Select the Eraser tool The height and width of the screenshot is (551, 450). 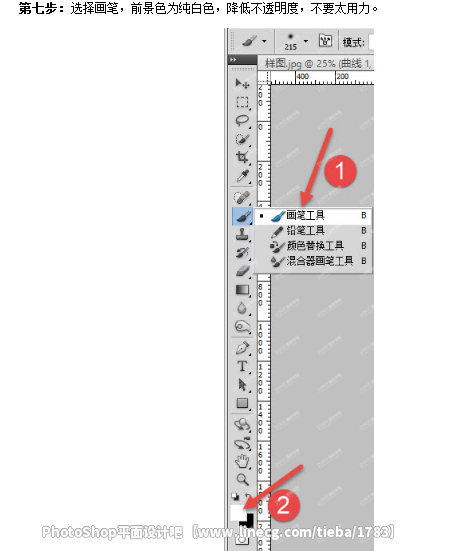[x=242, y=271]
